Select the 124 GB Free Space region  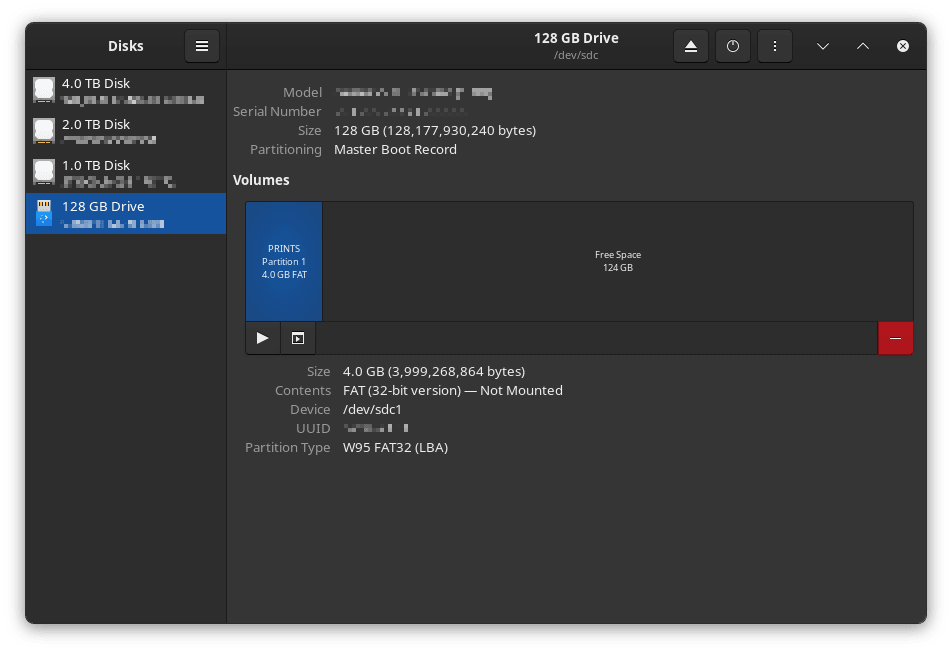click(x=617, y=261)
